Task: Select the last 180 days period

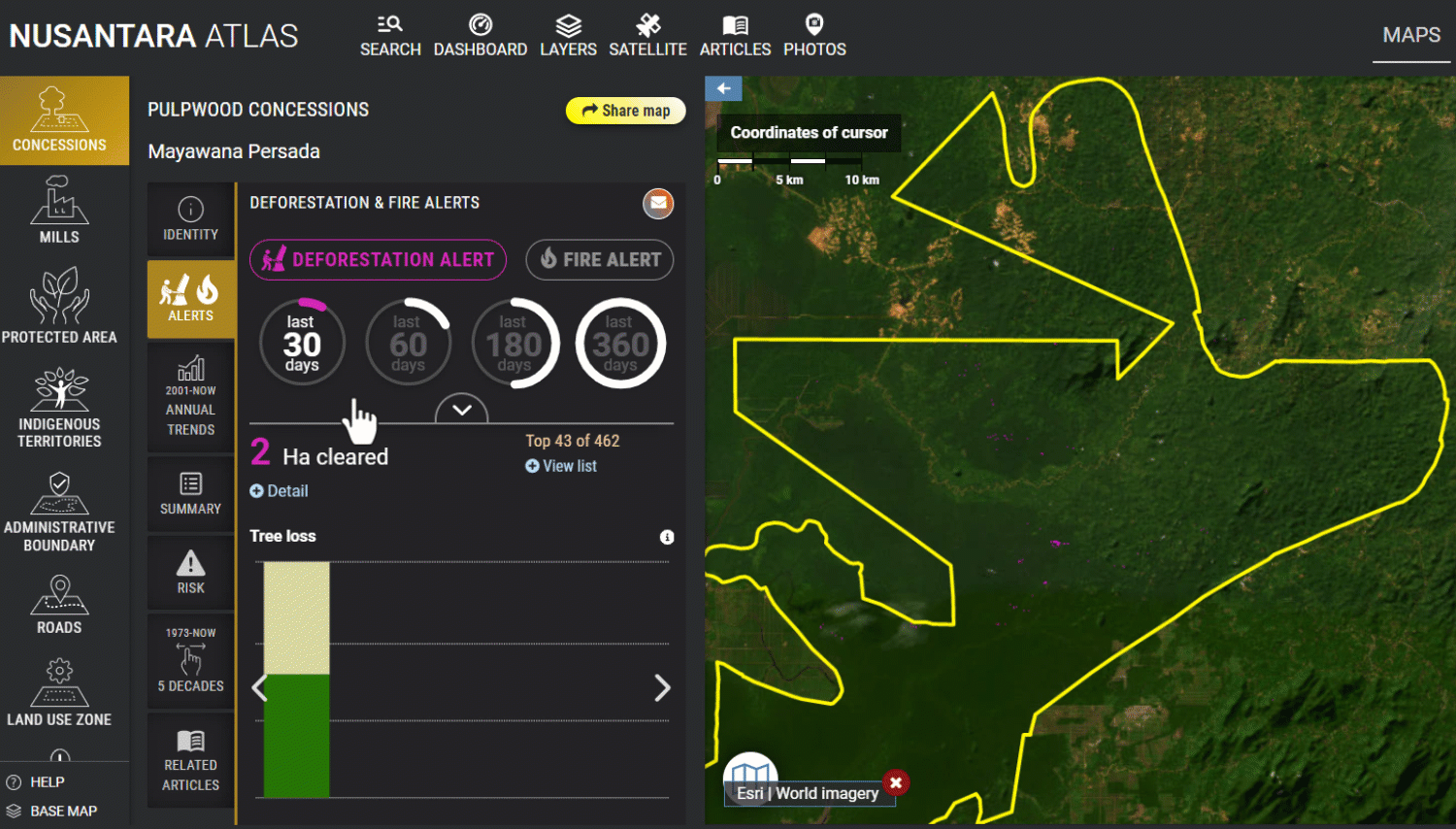Action: pyautogui.click(x=514, y=343)
